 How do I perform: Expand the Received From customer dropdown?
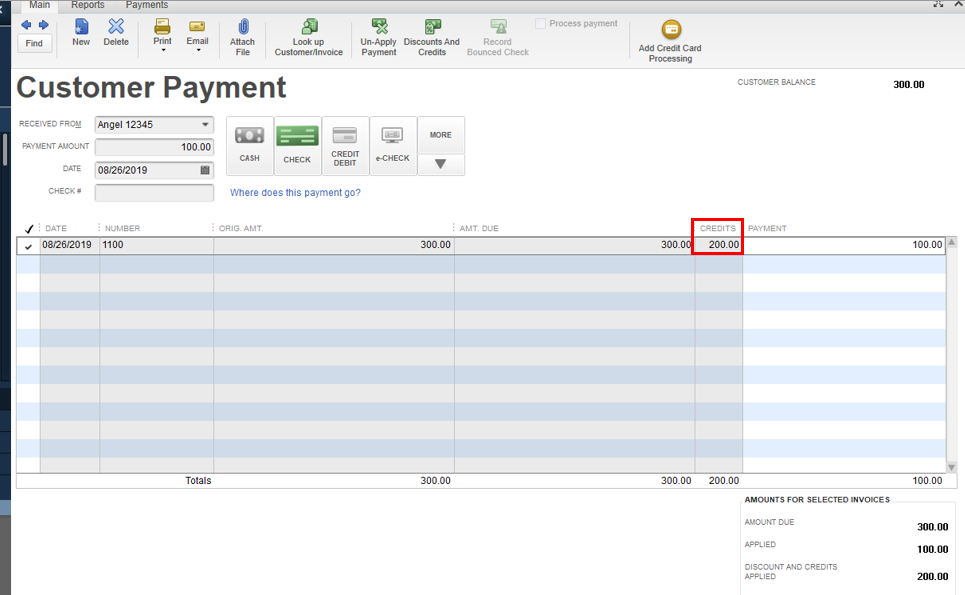click(x=205, y=124)
